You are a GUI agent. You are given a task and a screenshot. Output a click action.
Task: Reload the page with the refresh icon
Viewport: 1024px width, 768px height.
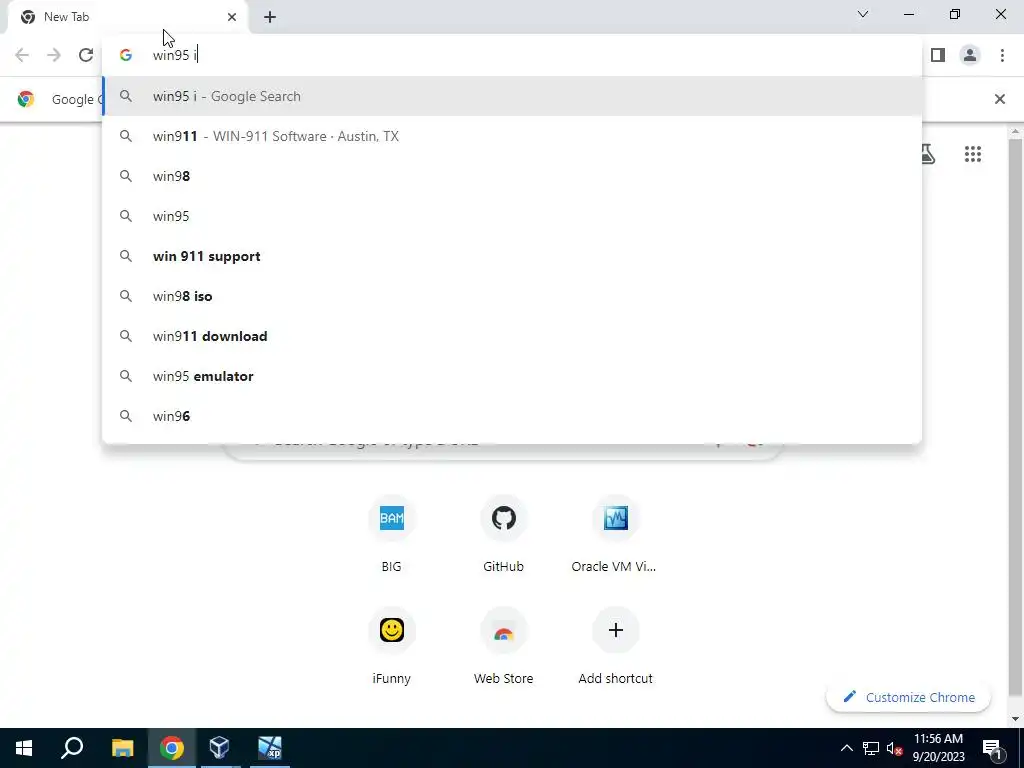click(86, 55)
